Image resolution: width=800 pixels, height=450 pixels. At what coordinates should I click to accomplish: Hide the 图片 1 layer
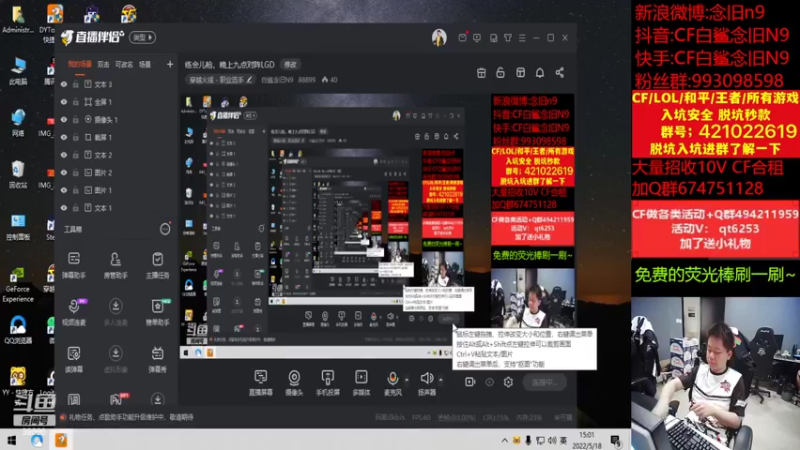coord(64,190)
